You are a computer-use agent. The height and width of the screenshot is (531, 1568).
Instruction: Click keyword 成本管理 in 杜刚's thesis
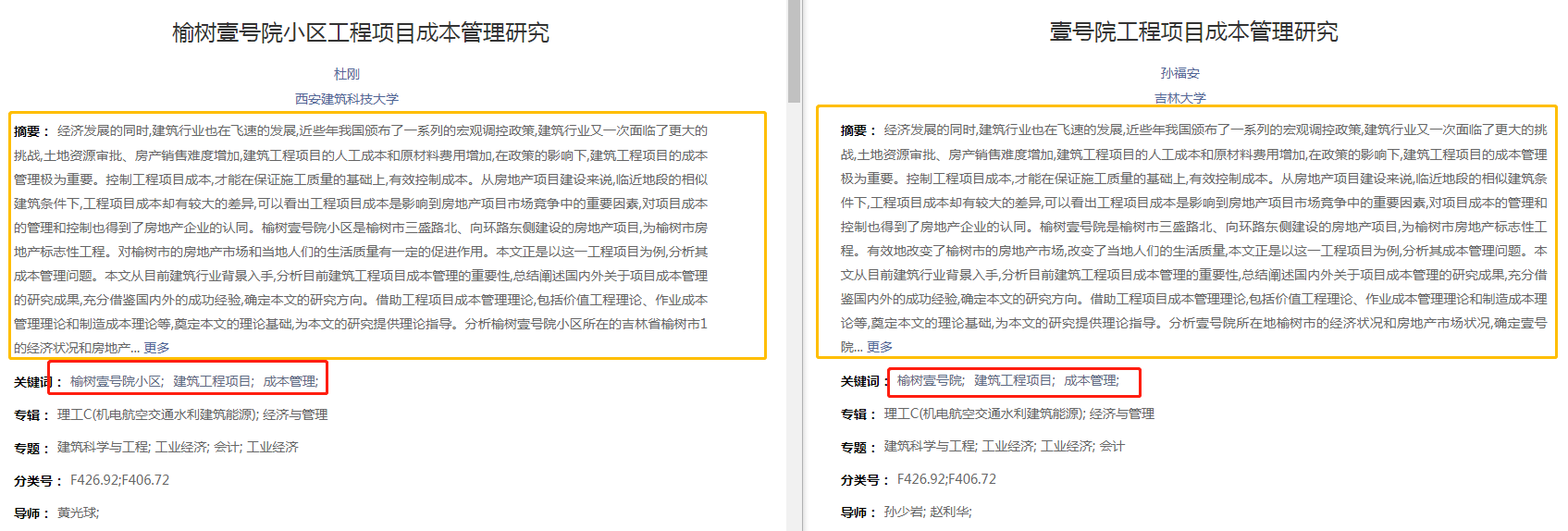pos(290,381)
